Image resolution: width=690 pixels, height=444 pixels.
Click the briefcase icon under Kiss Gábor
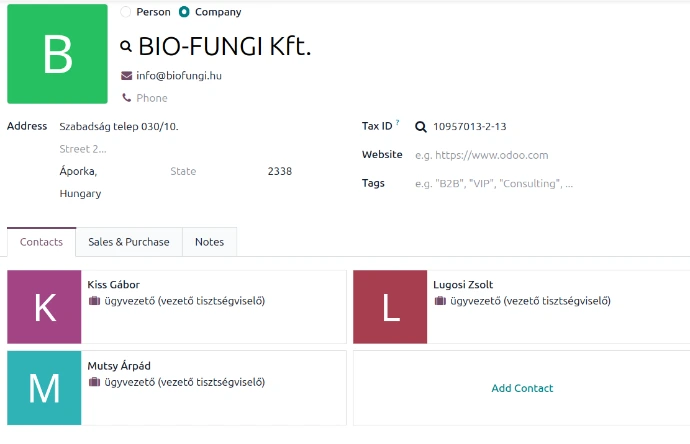(x=94, y=301)
